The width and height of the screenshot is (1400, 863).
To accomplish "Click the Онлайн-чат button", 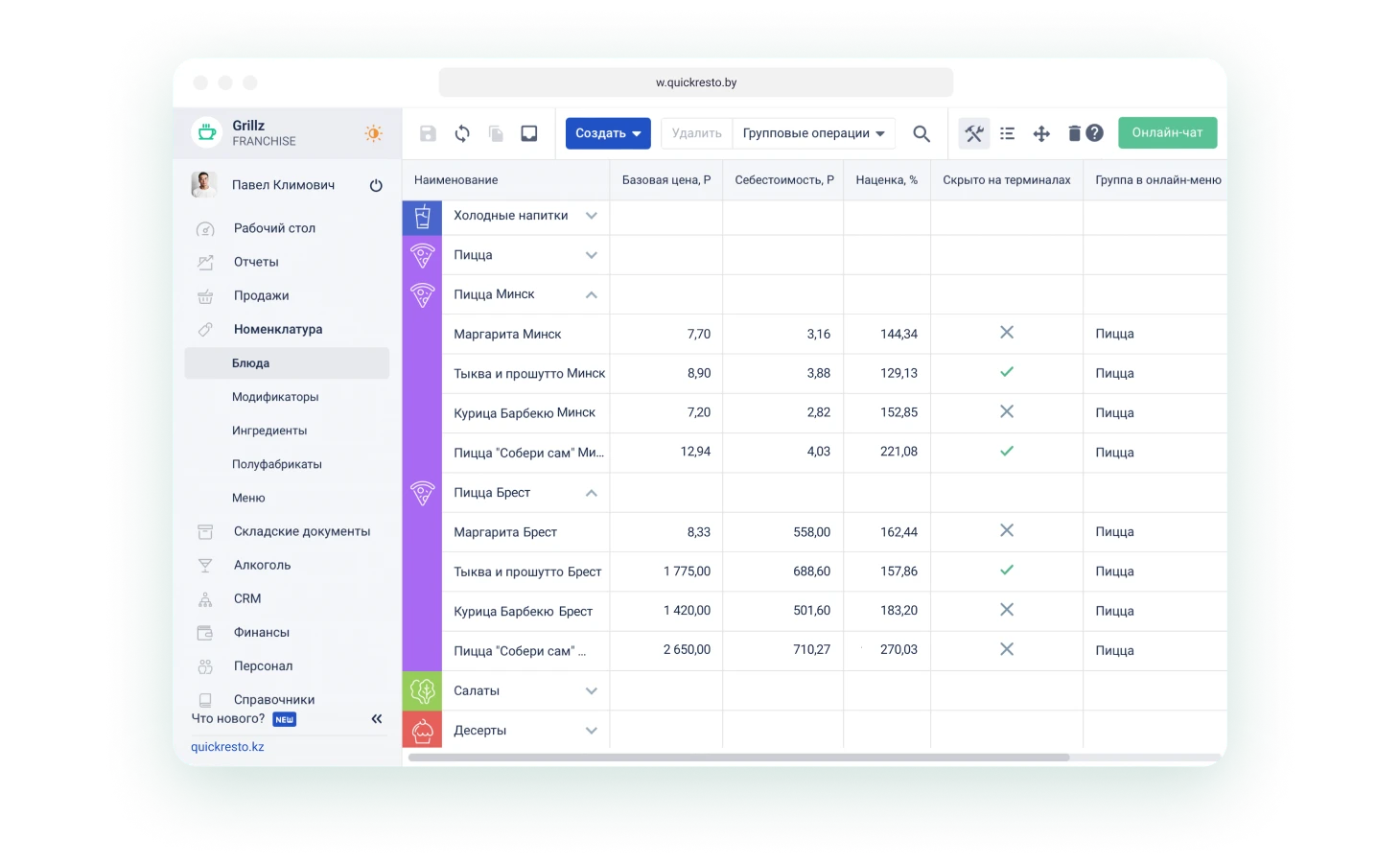I will pyautogui.click(x=1167, y=133).
